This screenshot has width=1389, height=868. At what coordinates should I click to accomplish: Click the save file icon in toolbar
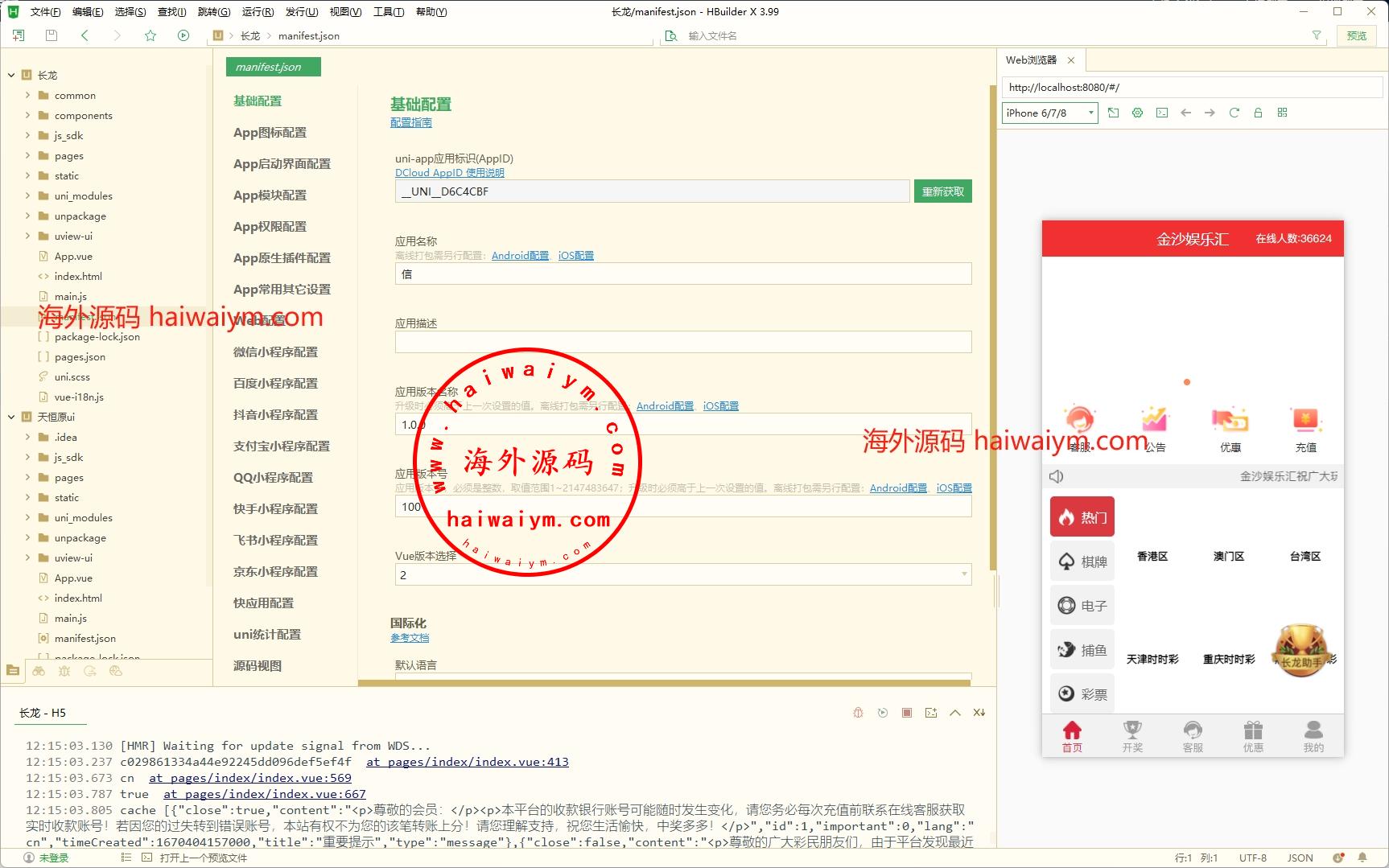pyautogui.click(x=52, y=35)
